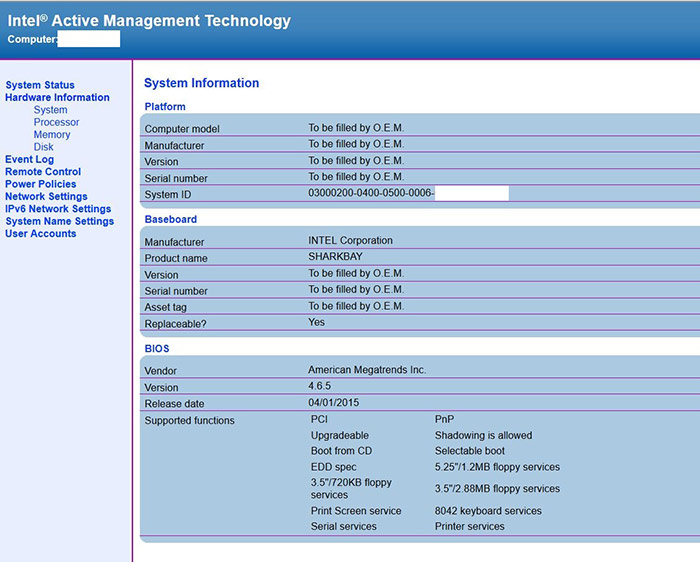This screenshot has width=700, height=562.
Task: Click the Intel Active Management Technology title
Action: (x=149, y=21)
